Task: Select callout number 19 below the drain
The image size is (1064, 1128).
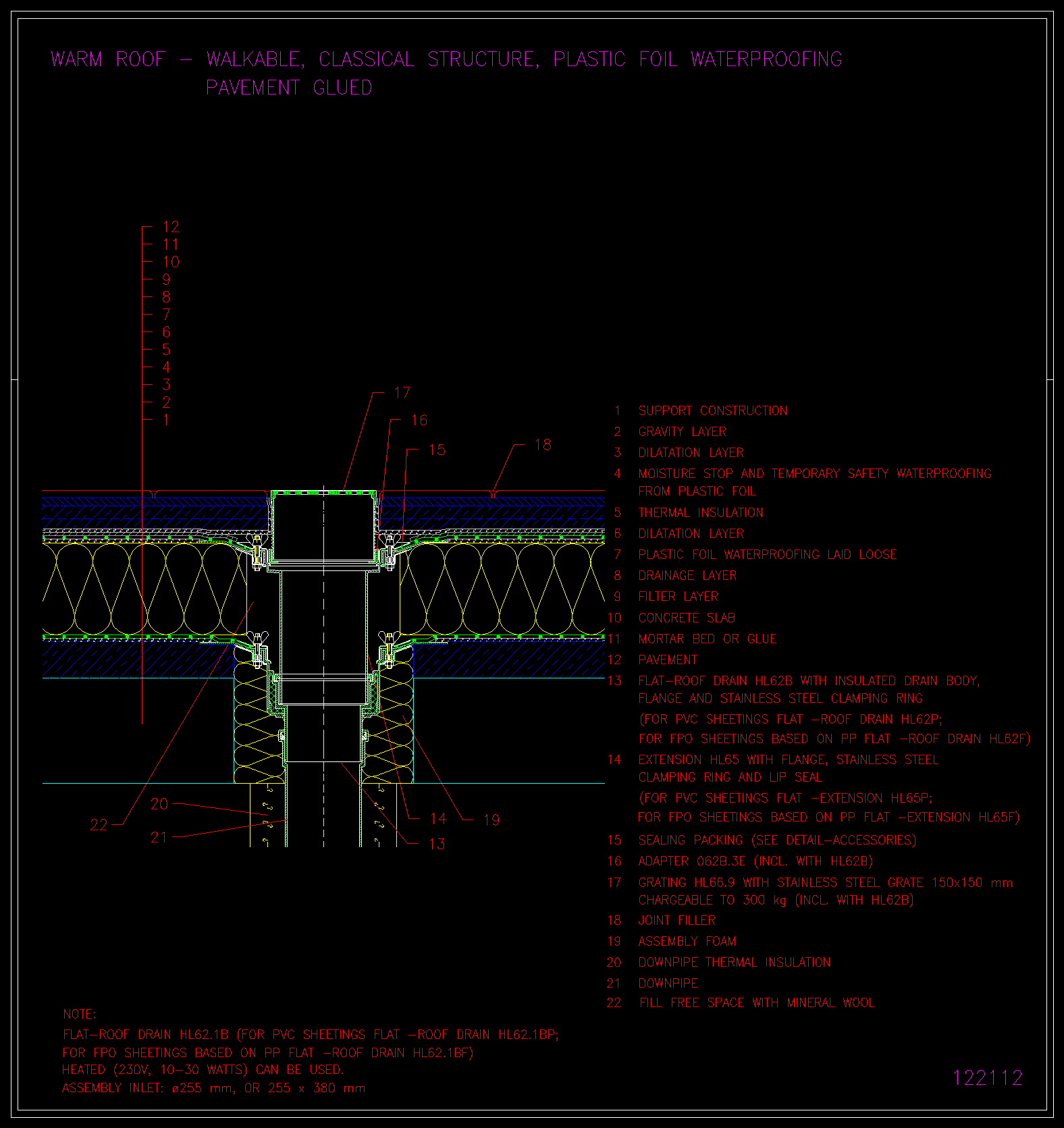Action: pyautogui.click(x=491, y=820)
